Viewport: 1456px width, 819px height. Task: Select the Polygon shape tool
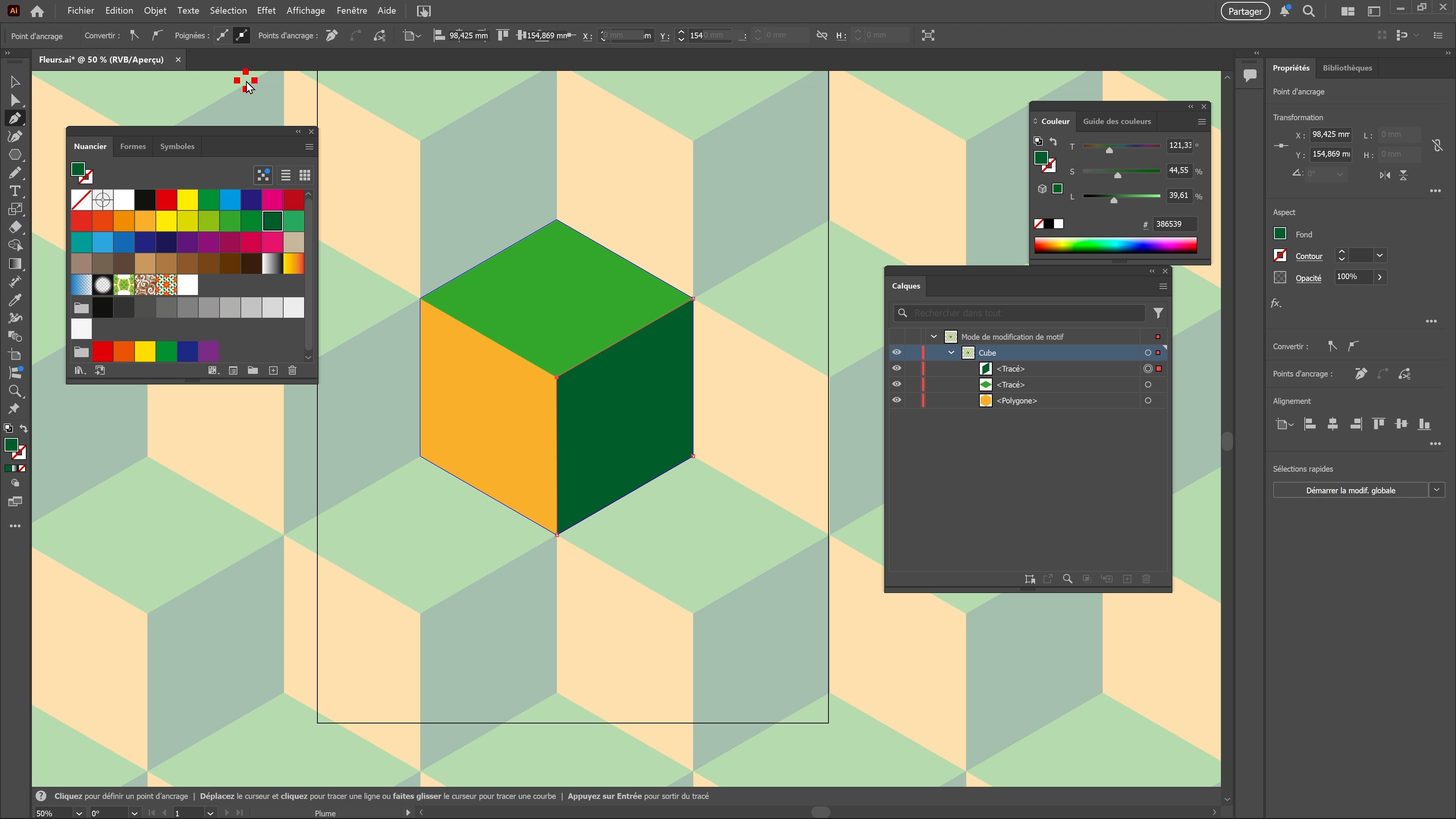tap(15, 155)
